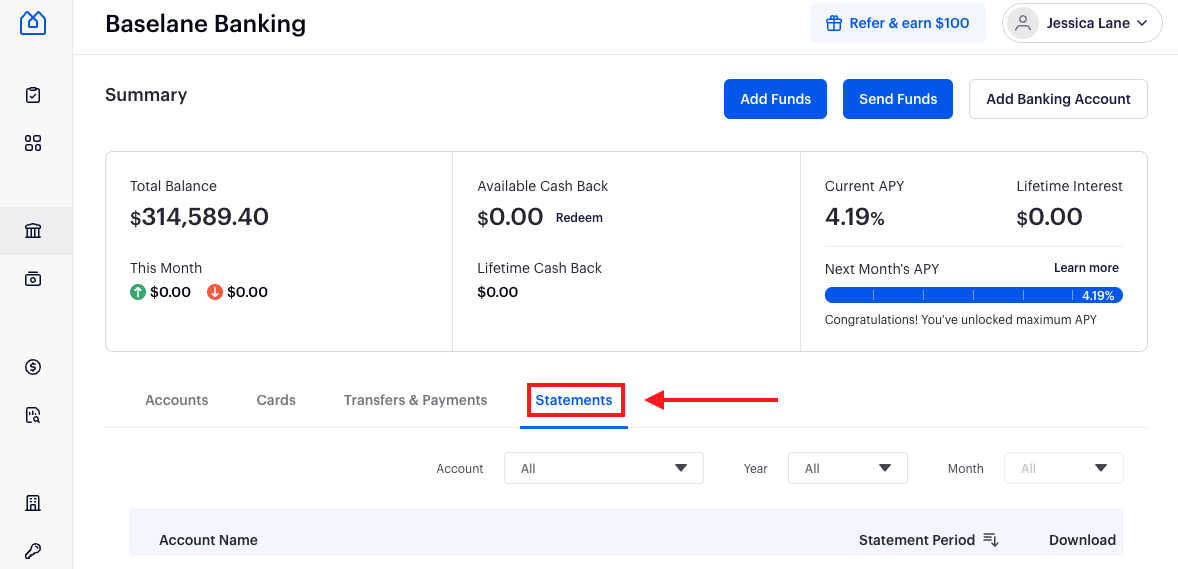Open the clipboard checklist sidebar icon
Viewport: 1178px width, 569px height.
tap(33, 95)
